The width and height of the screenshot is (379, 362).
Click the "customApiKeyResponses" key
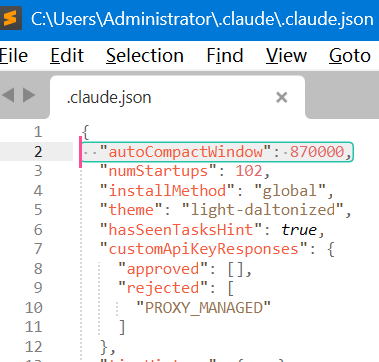pyautogui.click(x=204, y=249)
